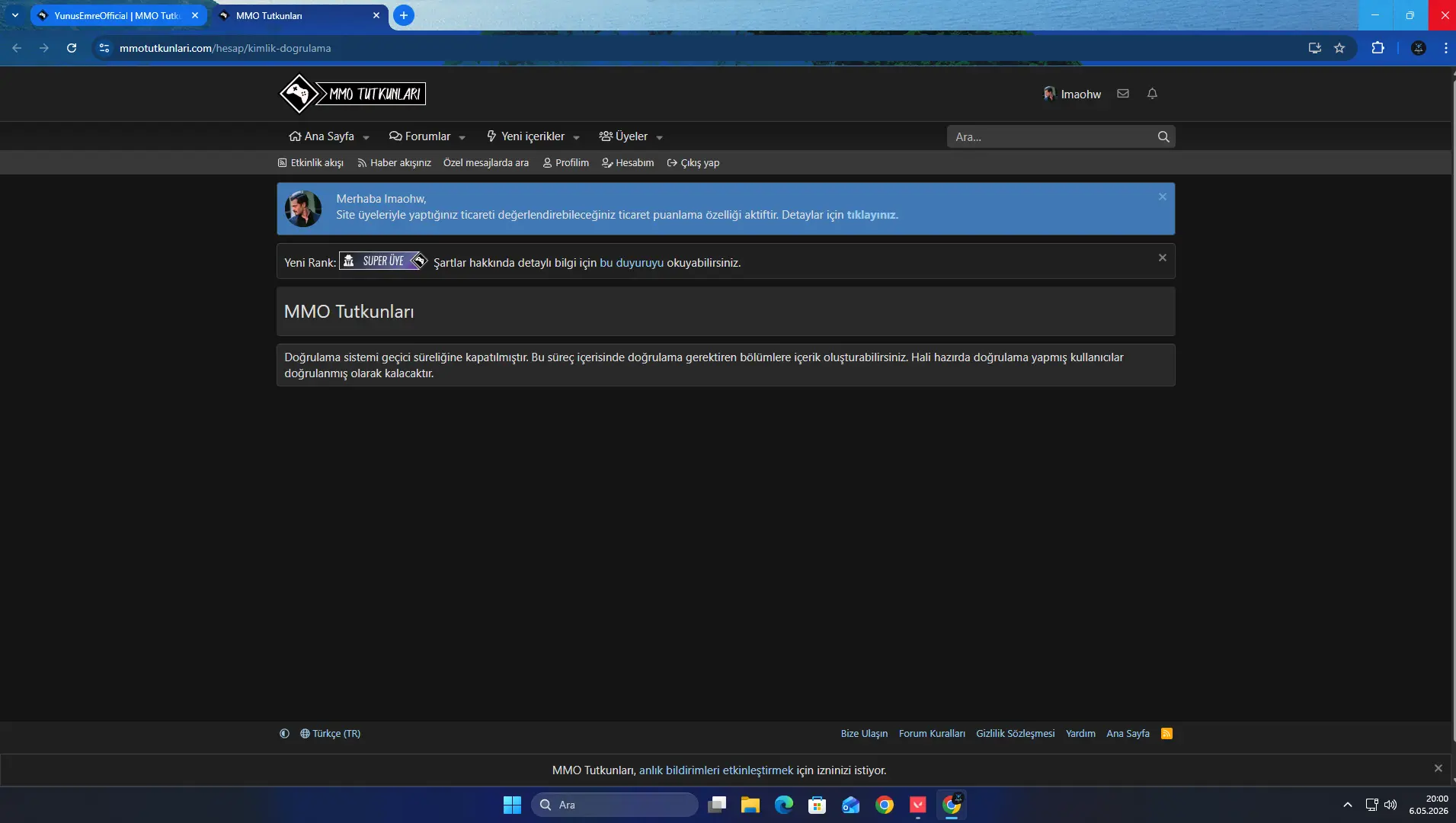Click Ana Sayfa footer link
The height and width of the screenshot is (823, 1456).
[1128, 734]
